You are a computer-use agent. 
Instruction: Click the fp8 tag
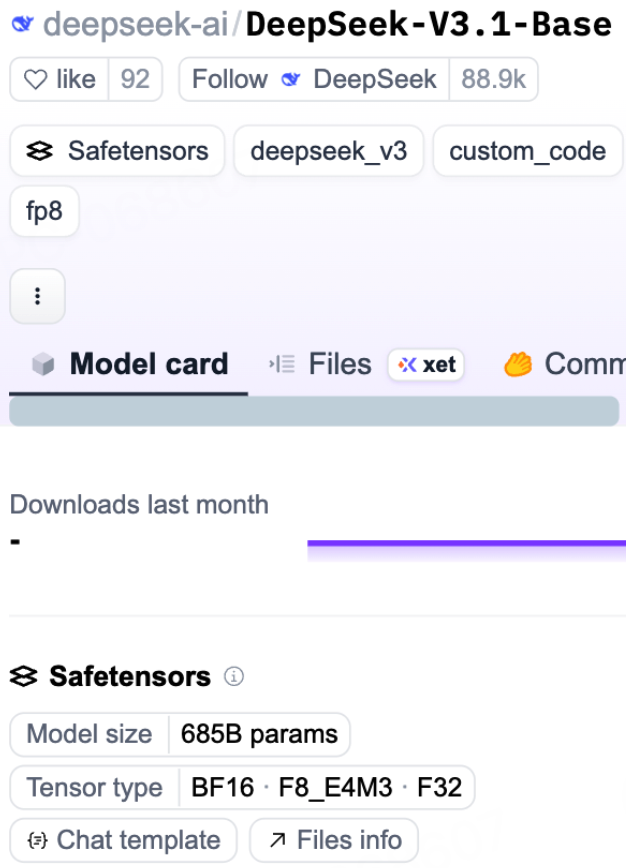point(44,212)
